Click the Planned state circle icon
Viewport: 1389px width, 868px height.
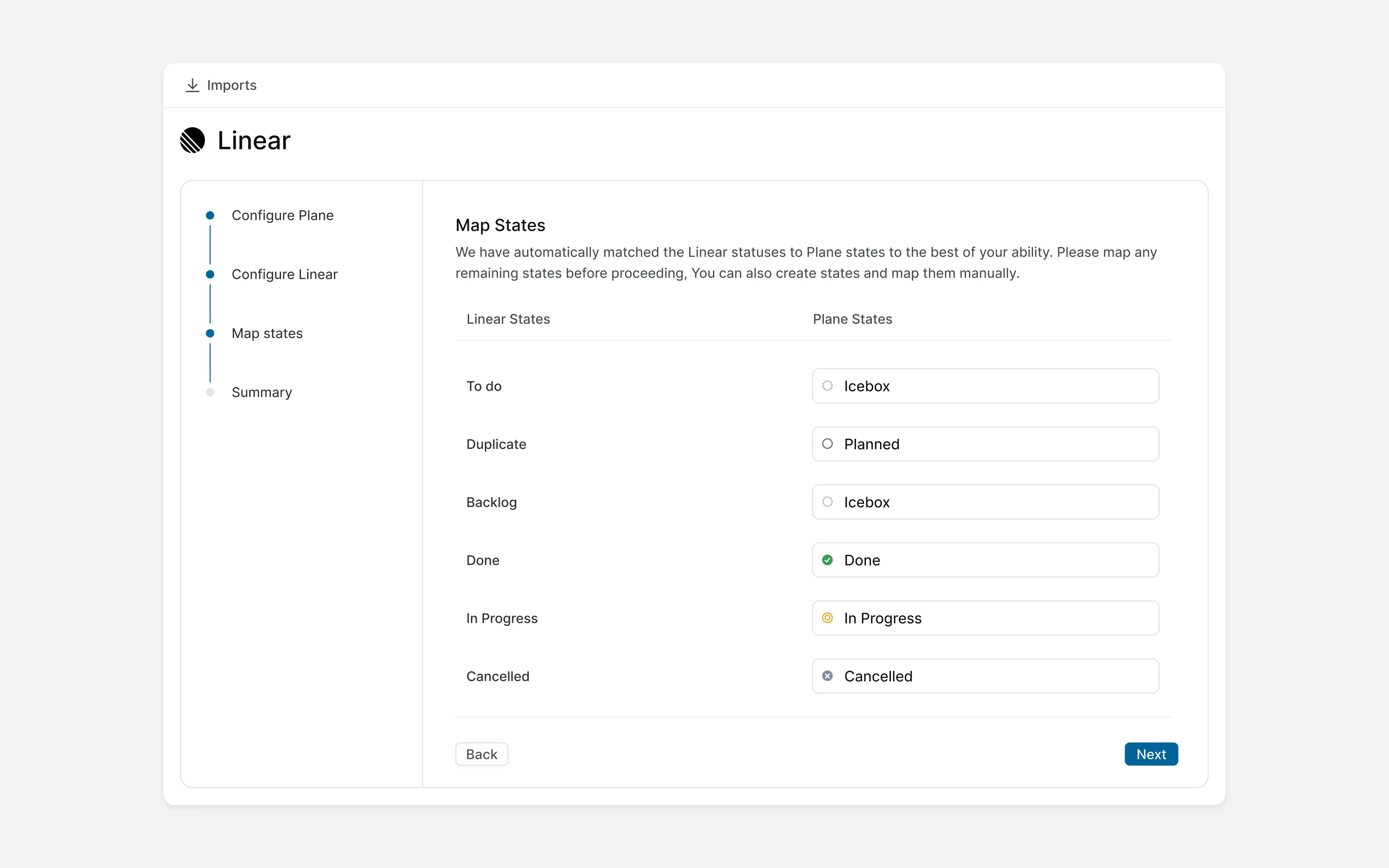827,444
